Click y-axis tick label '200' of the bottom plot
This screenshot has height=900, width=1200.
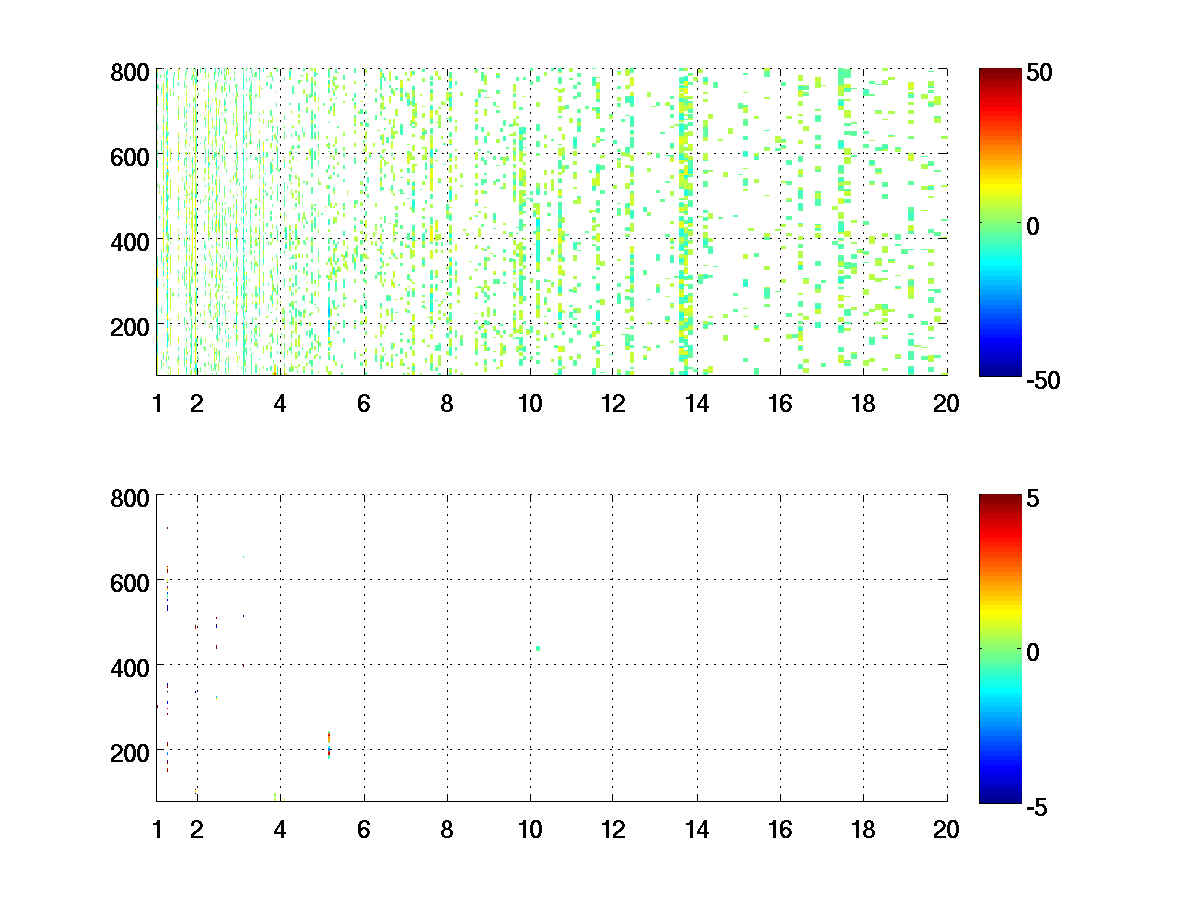tap(130, 750)
